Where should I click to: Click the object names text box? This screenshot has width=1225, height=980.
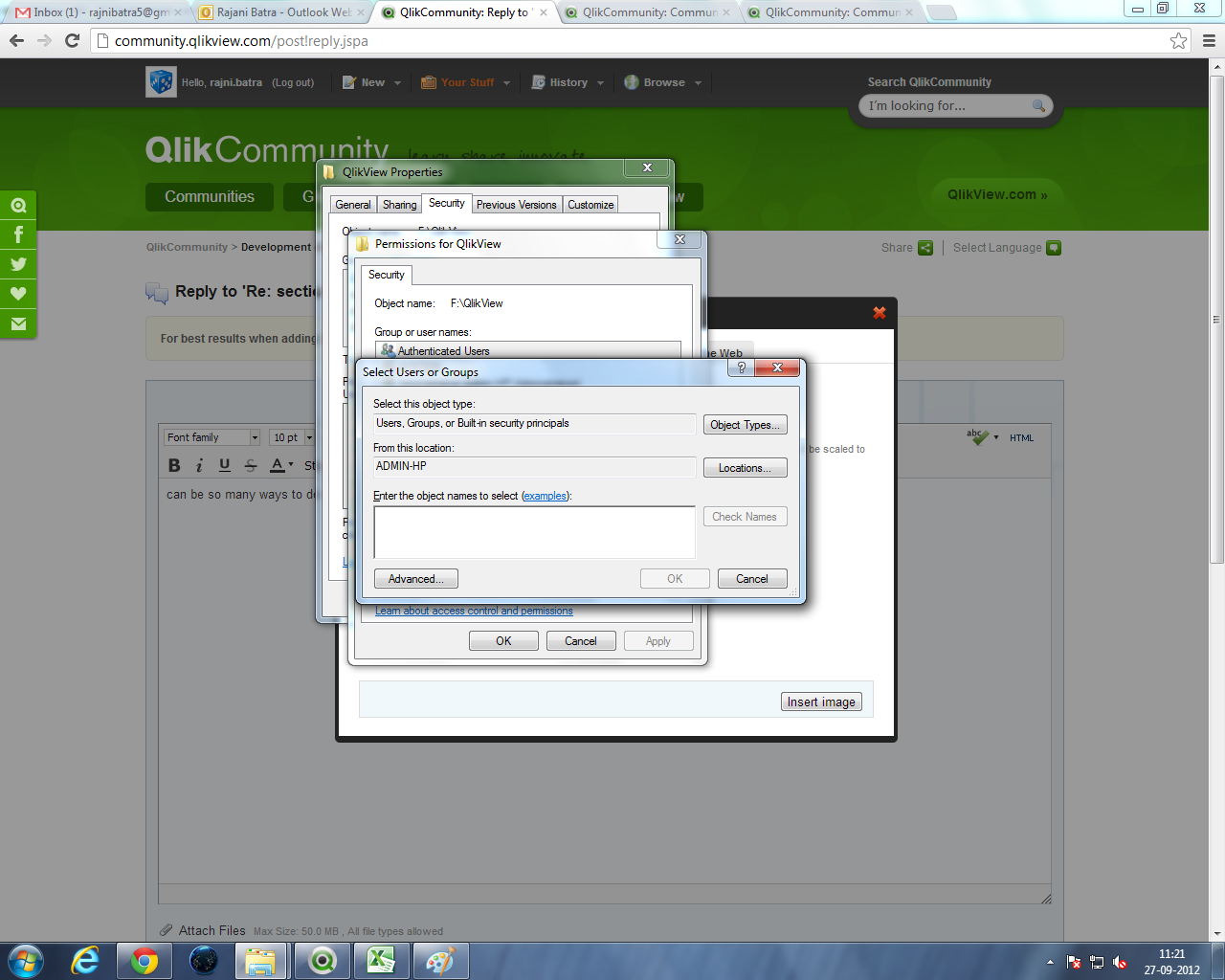click(x=534, y=532)
